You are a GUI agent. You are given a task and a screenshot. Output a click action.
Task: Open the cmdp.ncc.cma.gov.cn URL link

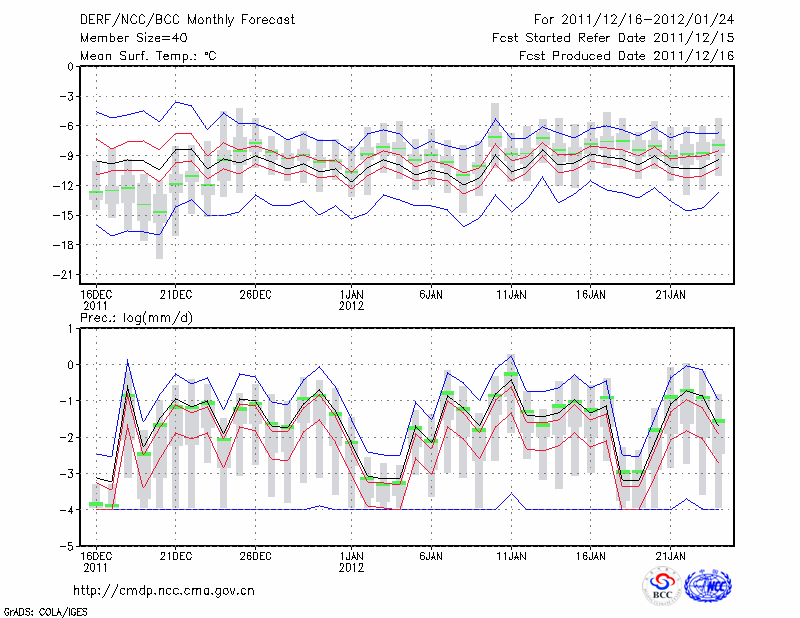tap(164, 590)
